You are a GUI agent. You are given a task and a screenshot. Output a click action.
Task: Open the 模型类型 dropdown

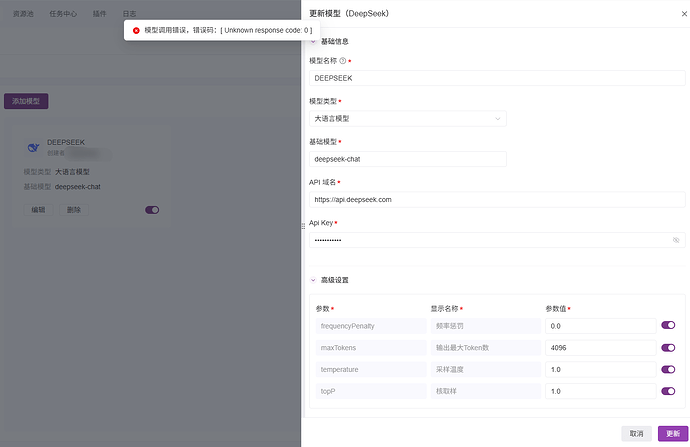[407, 119]
